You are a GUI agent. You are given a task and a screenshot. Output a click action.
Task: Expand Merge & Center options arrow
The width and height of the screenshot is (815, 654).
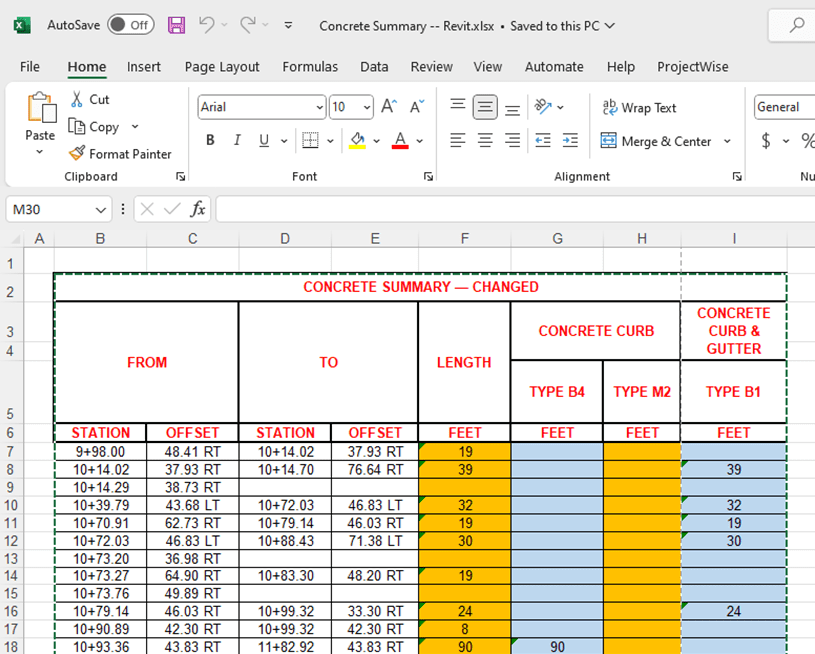tap(727, 141)
